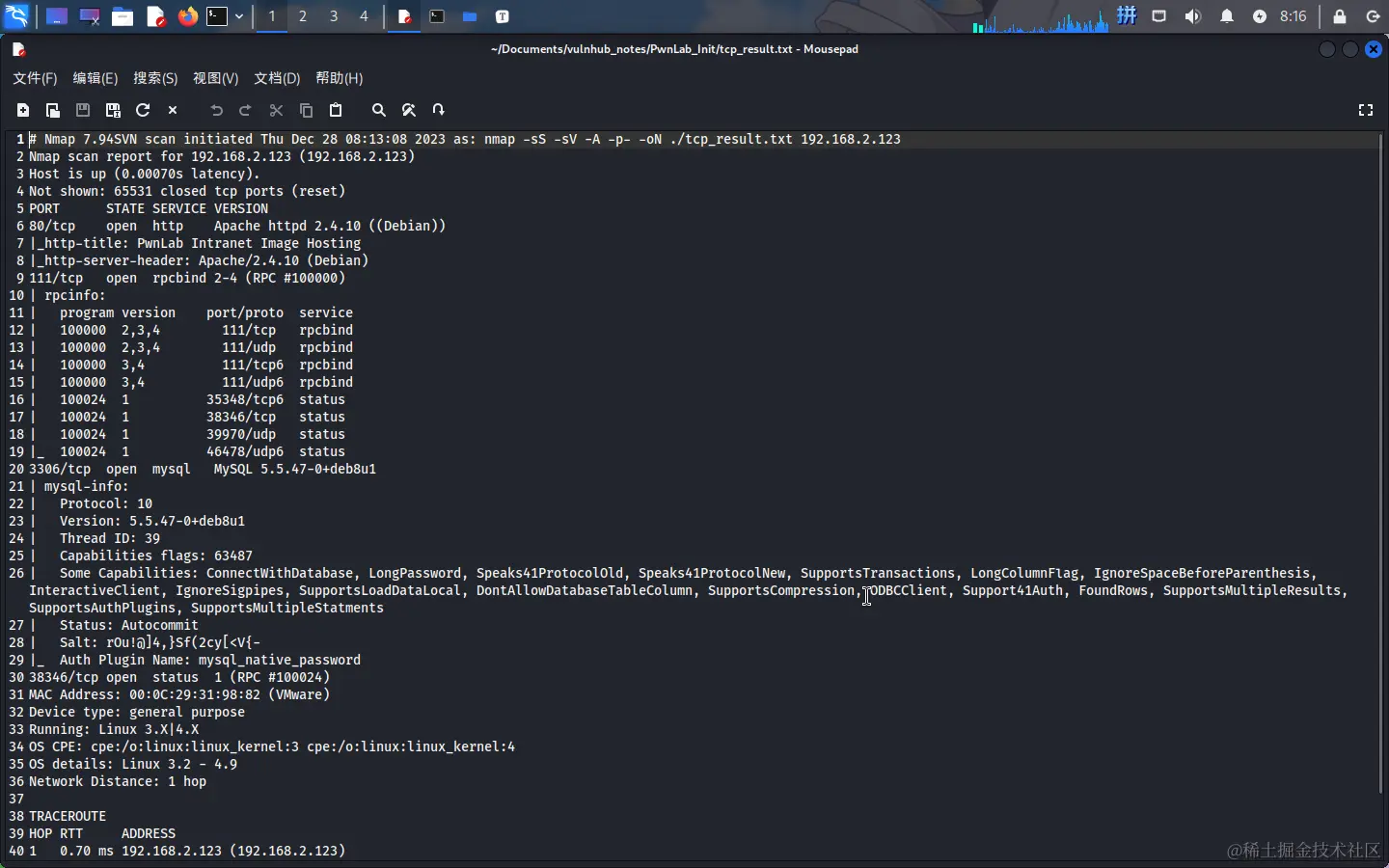Reload the document from disk
Viewport: 1389px width, 868px height.
coord(143,110)
